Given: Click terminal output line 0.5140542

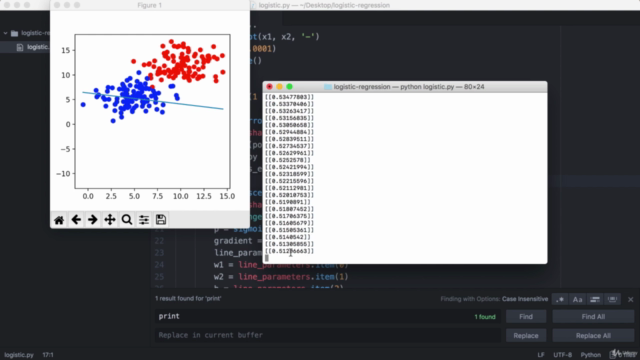Looking at the screenshot, I should click(288, 237).
